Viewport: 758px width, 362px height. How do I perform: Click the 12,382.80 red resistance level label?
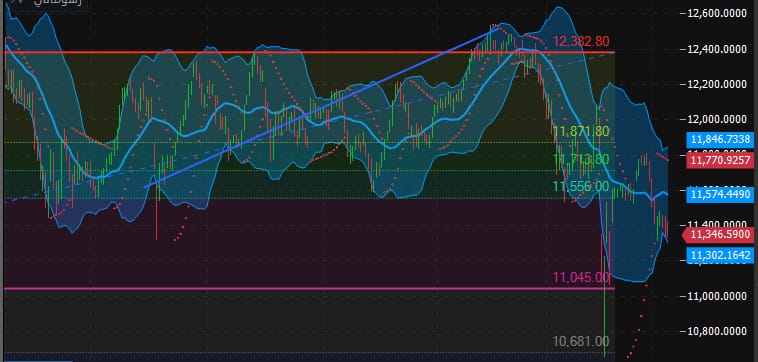pyautogui.click(x=581, y=42)
